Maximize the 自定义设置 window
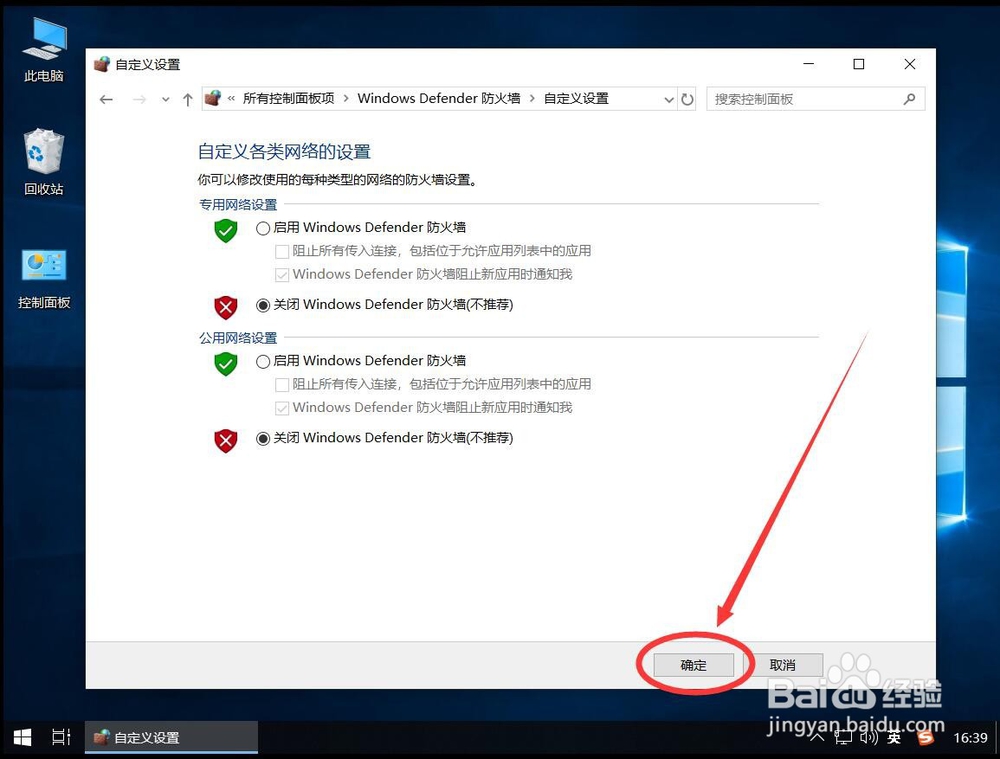 tap(859, 64)
